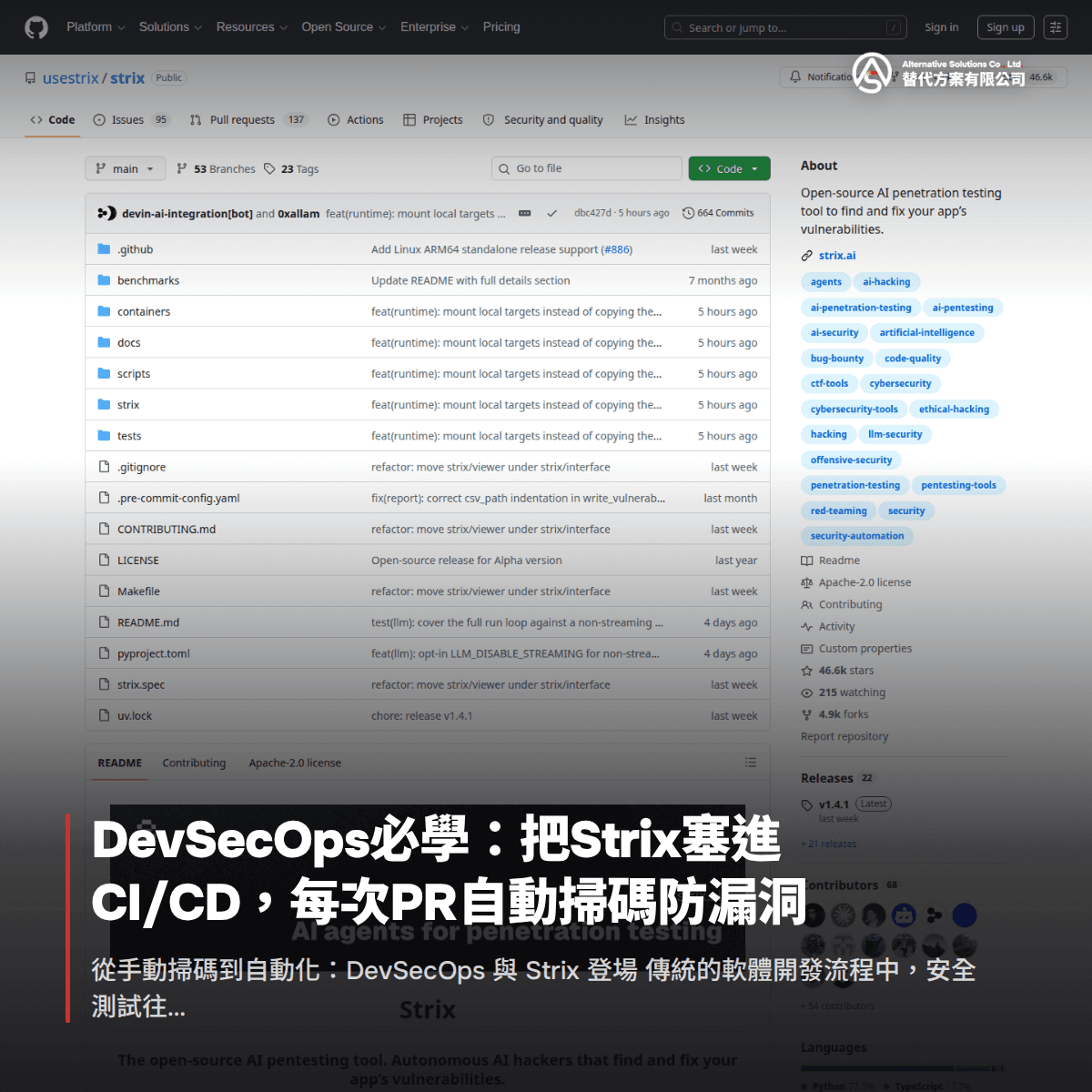Open the benchmarks folder

click(x=148, y=280)
